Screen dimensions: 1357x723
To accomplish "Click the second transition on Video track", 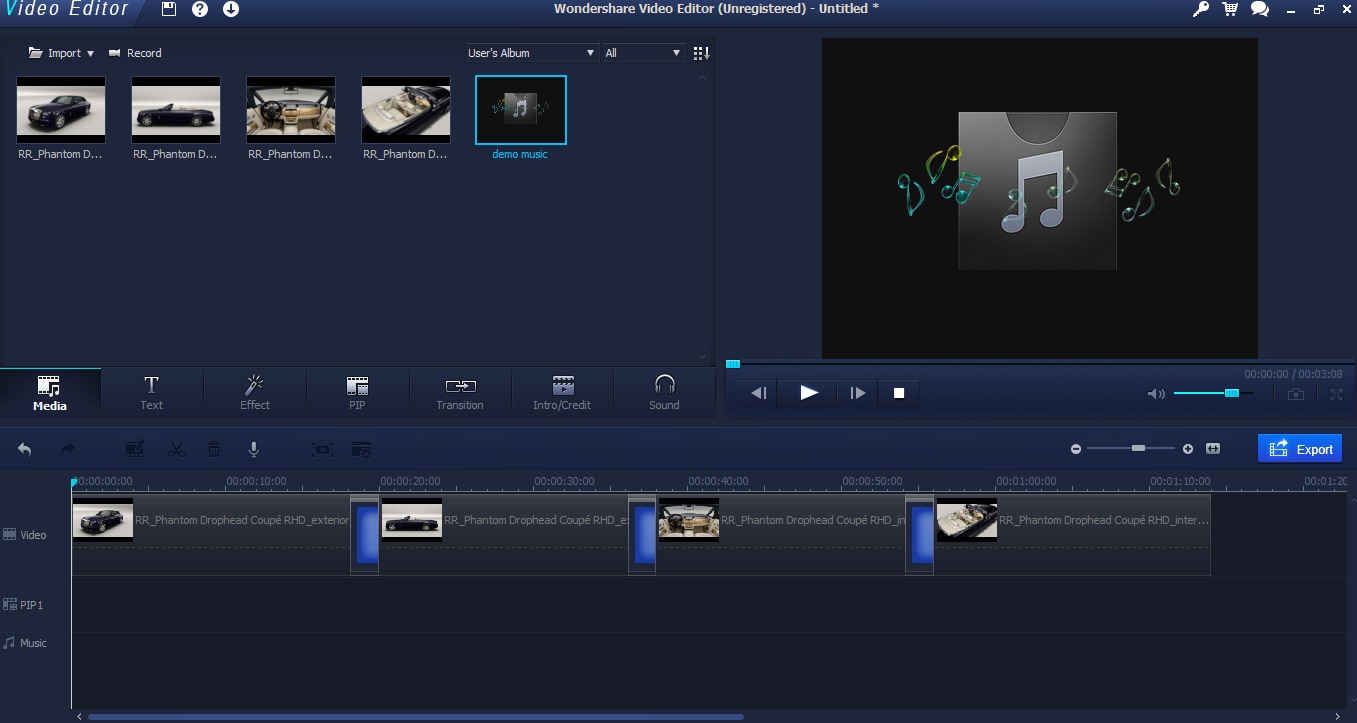I will 642,534.
